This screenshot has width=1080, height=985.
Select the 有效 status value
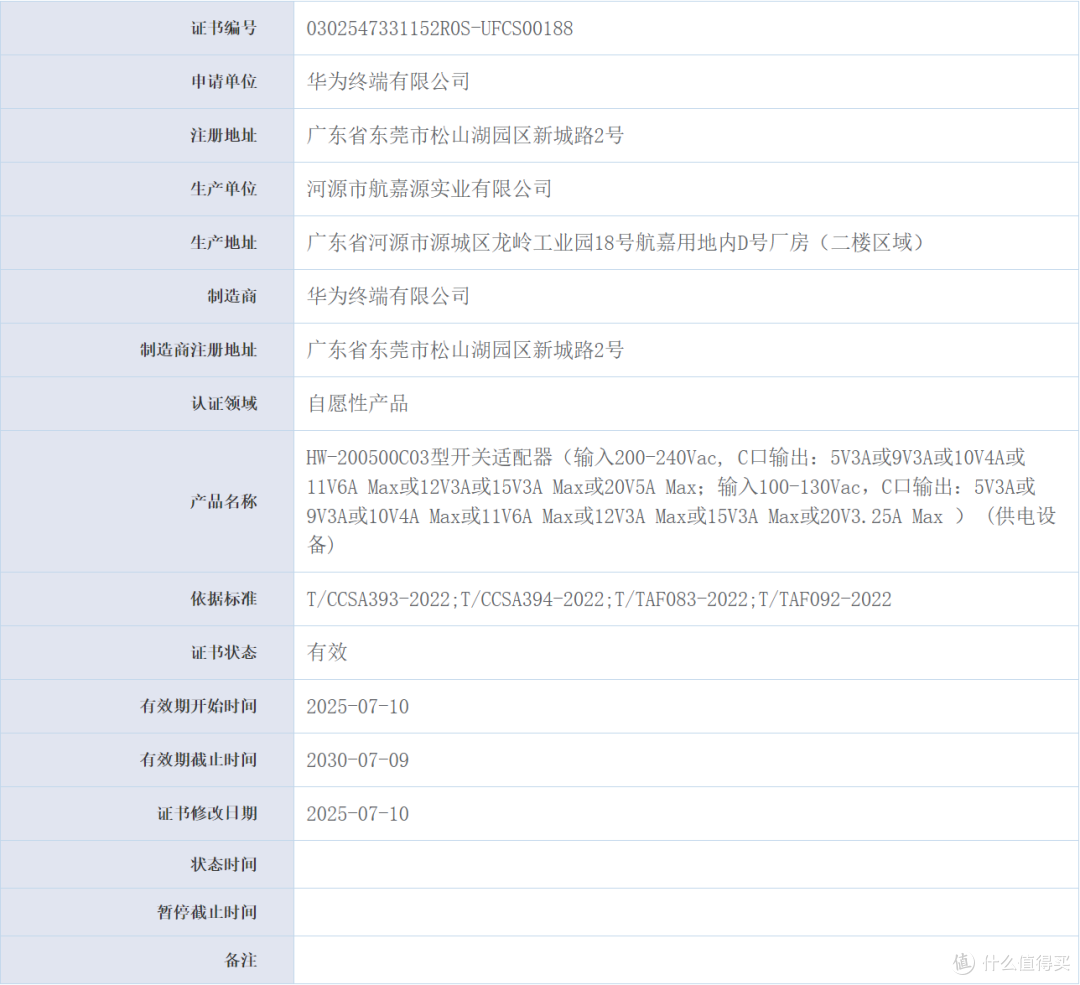tap(327, 652)
